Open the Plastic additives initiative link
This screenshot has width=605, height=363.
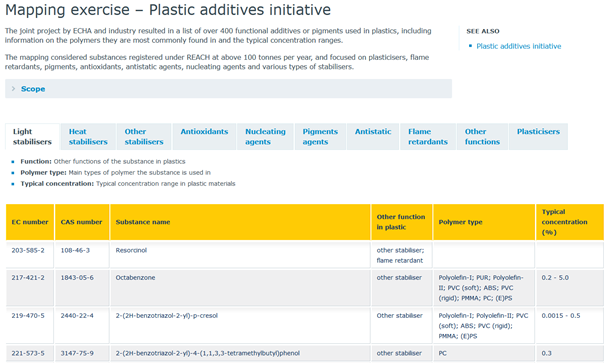tap(519, 46)
